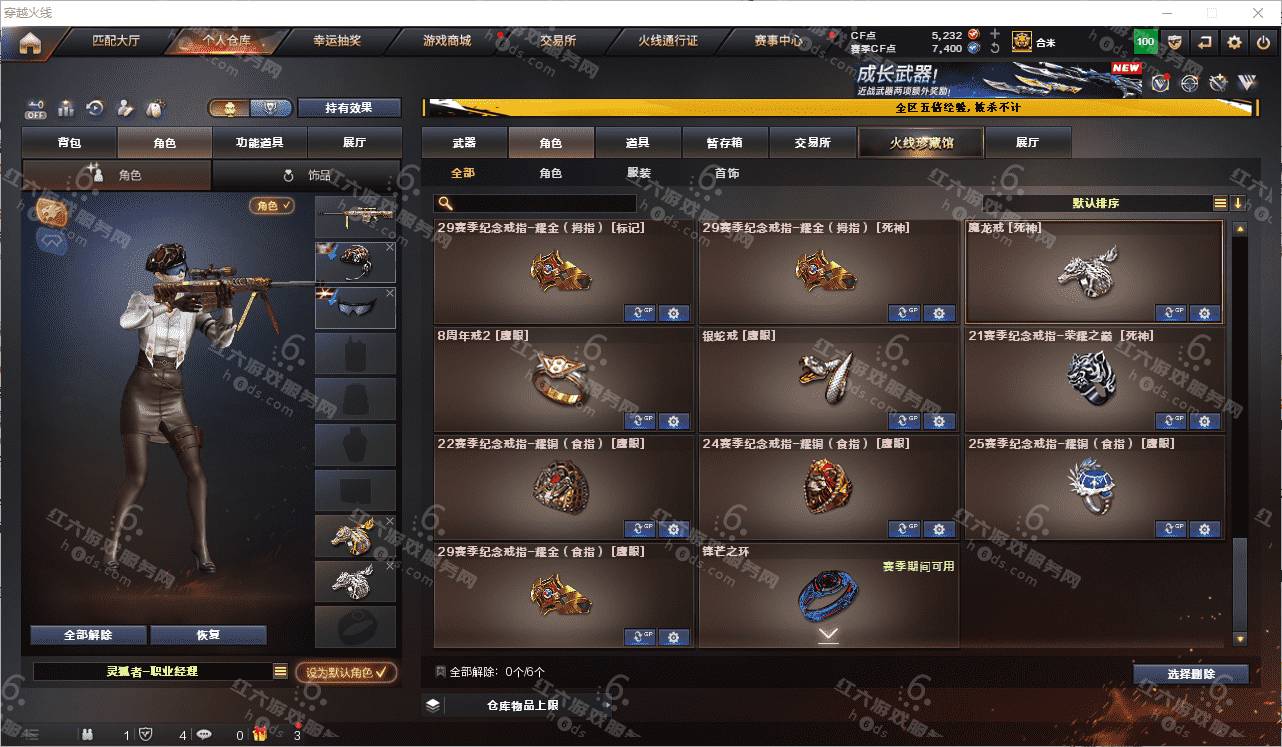The image size is (1282, 747).
Task: Click the ranking podium icon
Action: [x=66, y=108]
